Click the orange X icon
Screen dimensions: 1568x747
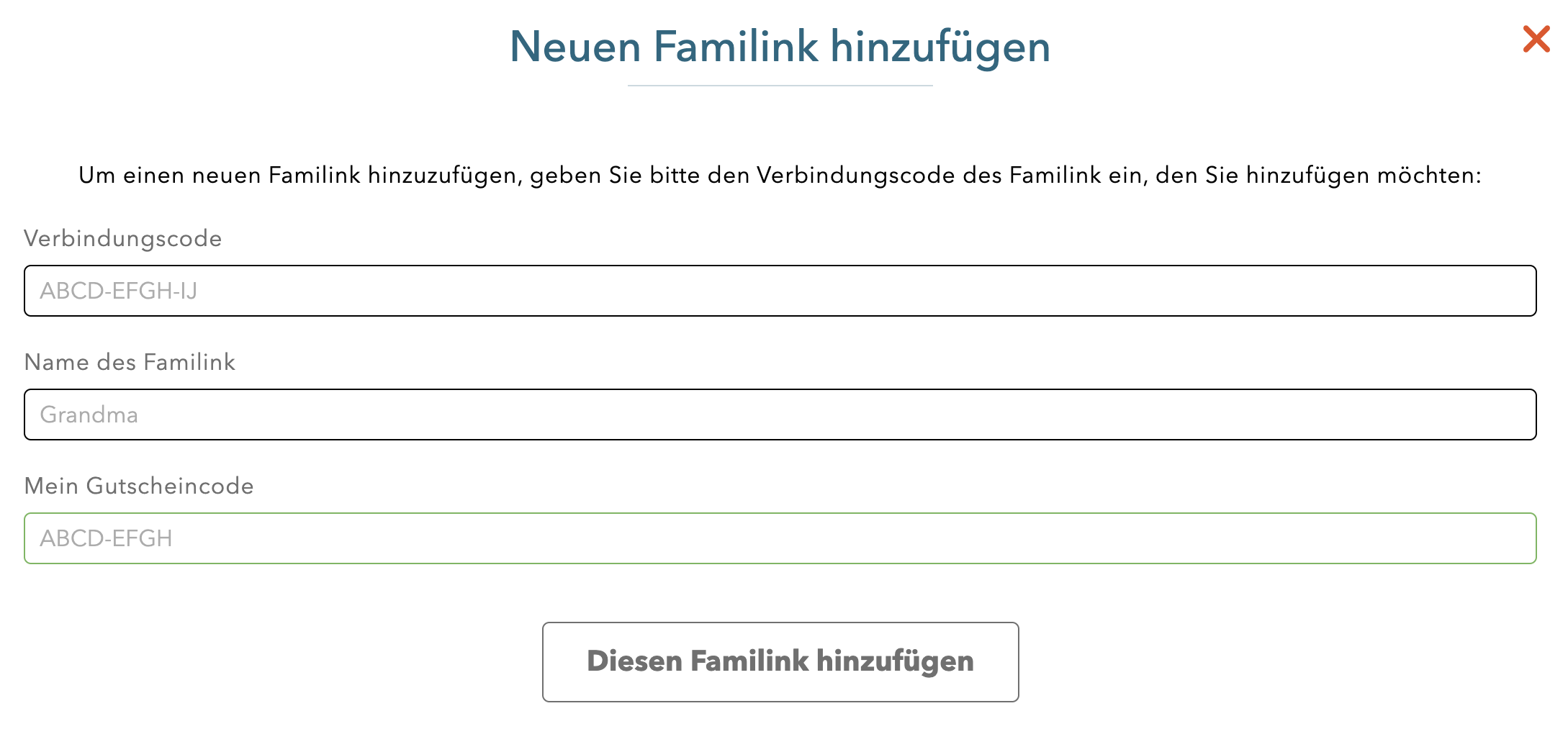[x=1536, y=40]
